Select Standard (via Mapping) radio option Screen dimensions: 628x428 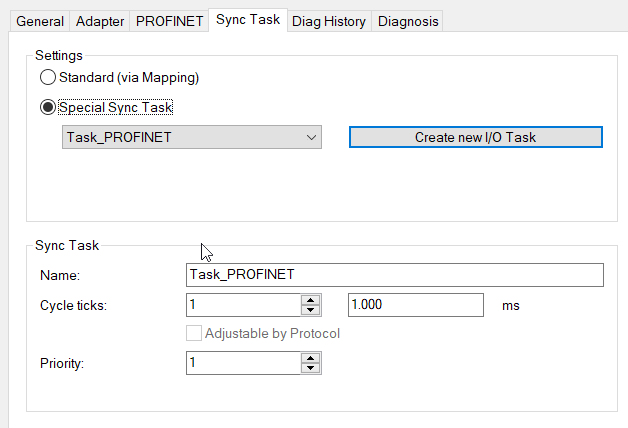tap(47, 78)
